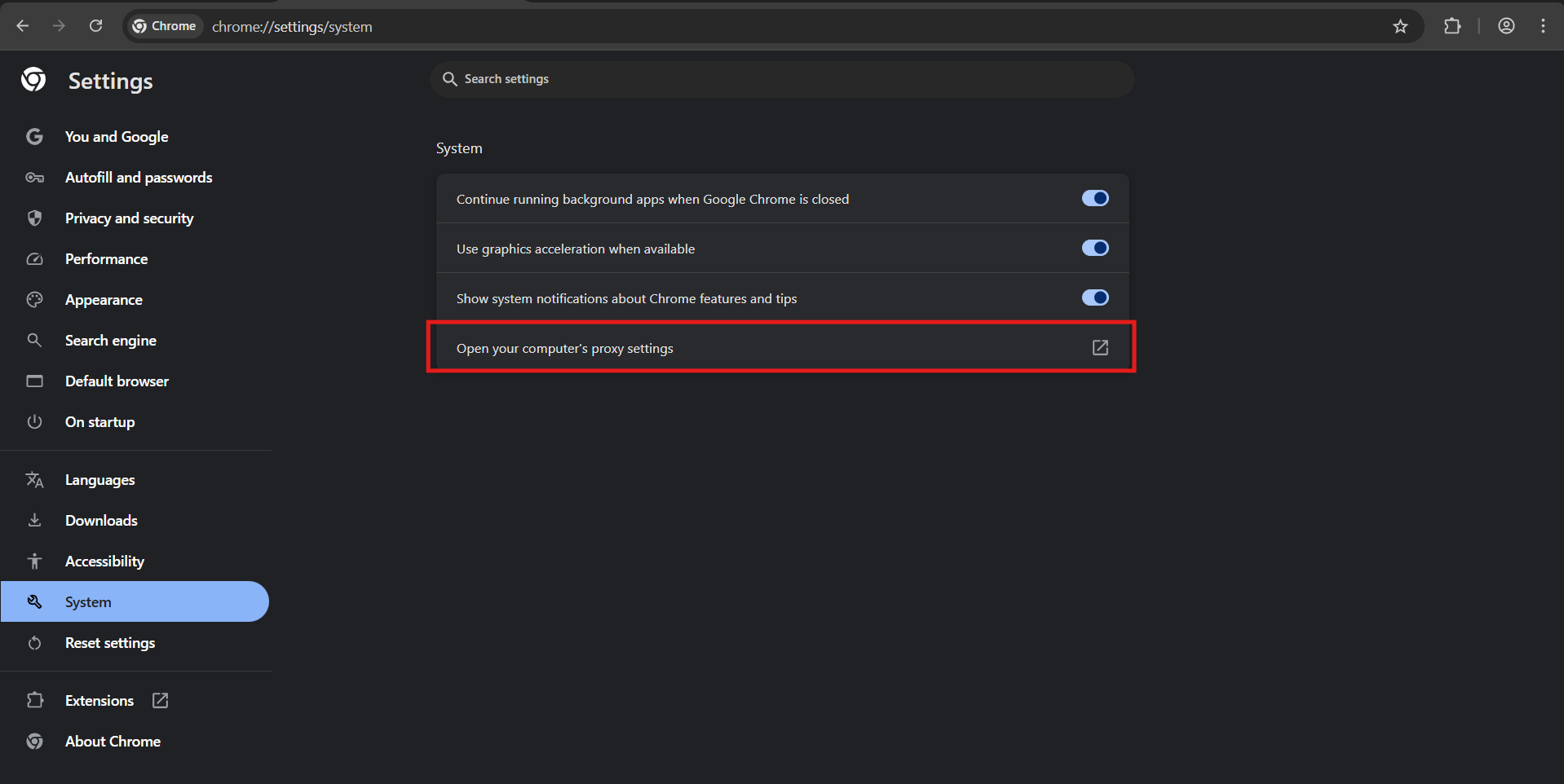Click the address bar URL chrome://settings/system
The width and height of the screenshot is (1564, 784).
pyautogui.click(x=292, y=27)
